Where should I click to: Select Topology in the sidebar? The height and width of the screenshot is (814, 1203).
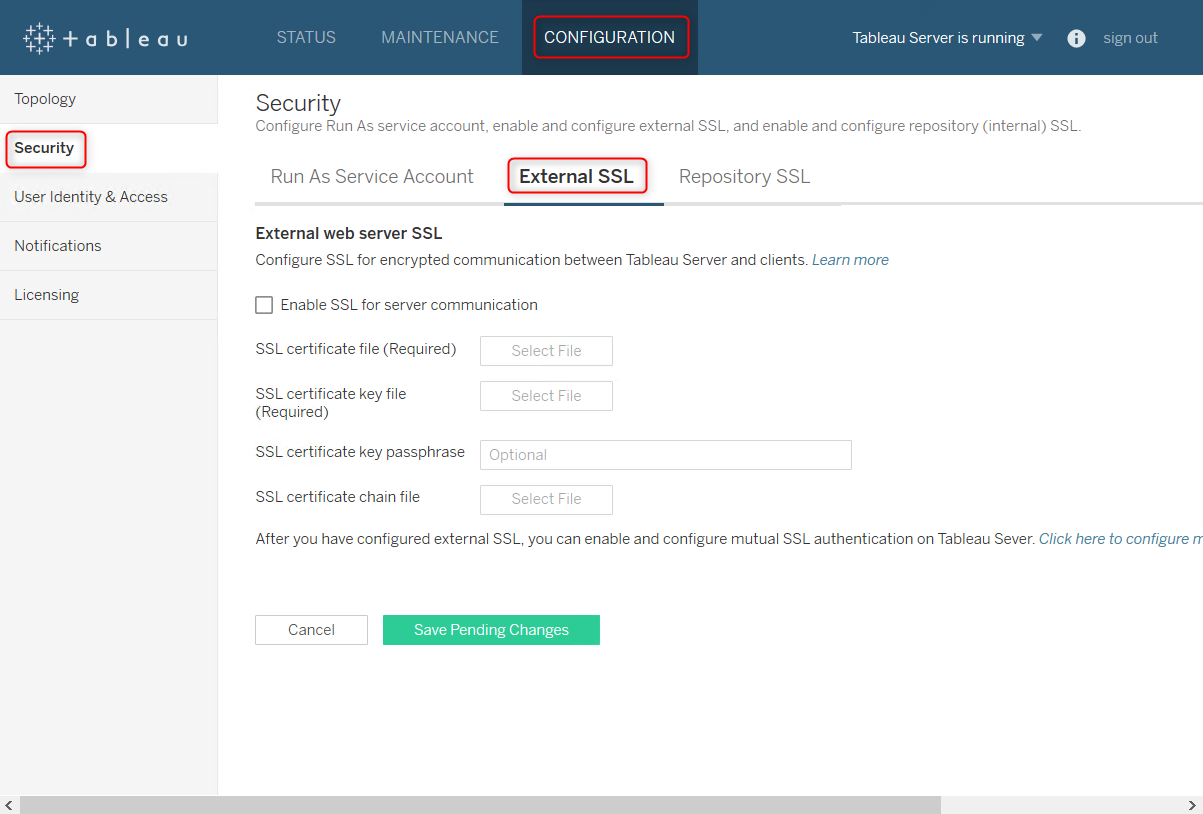click(x=45, y=98)
